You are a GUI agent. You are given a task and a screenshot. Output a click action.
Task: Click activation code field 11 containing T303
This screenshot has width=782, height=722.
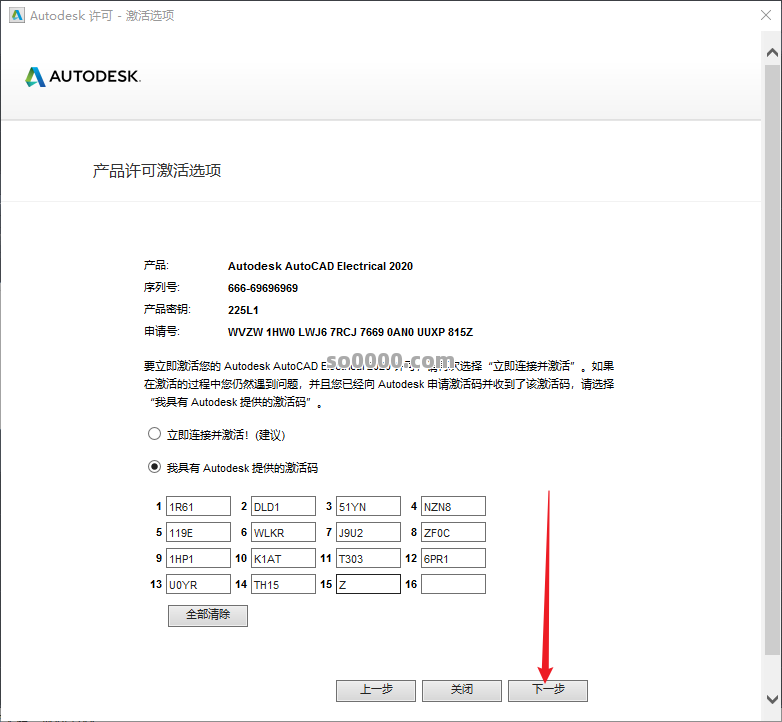(368, 558)
